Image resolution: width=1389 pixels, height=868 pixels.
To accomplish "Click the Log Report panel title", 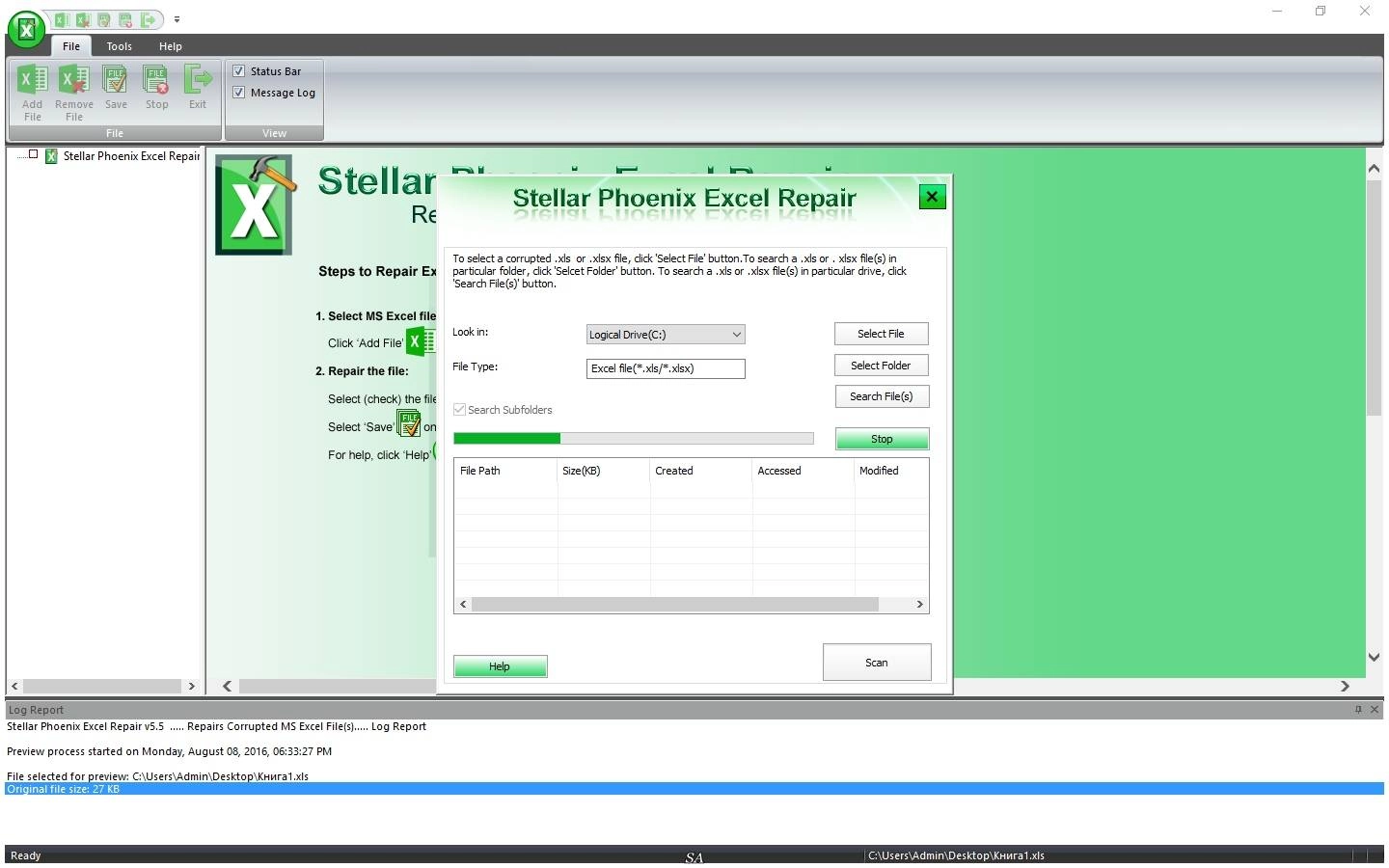I will (36, 710).
